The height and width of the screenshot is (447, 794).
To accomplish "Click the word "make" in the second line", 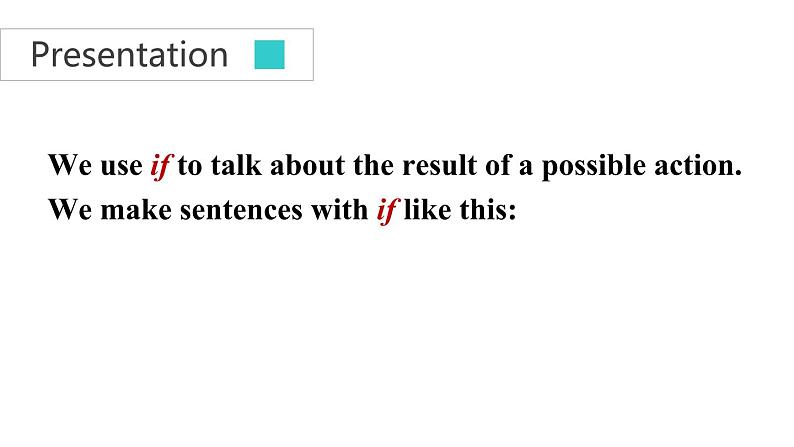I will pyautogui.click(x=139, y=212).
